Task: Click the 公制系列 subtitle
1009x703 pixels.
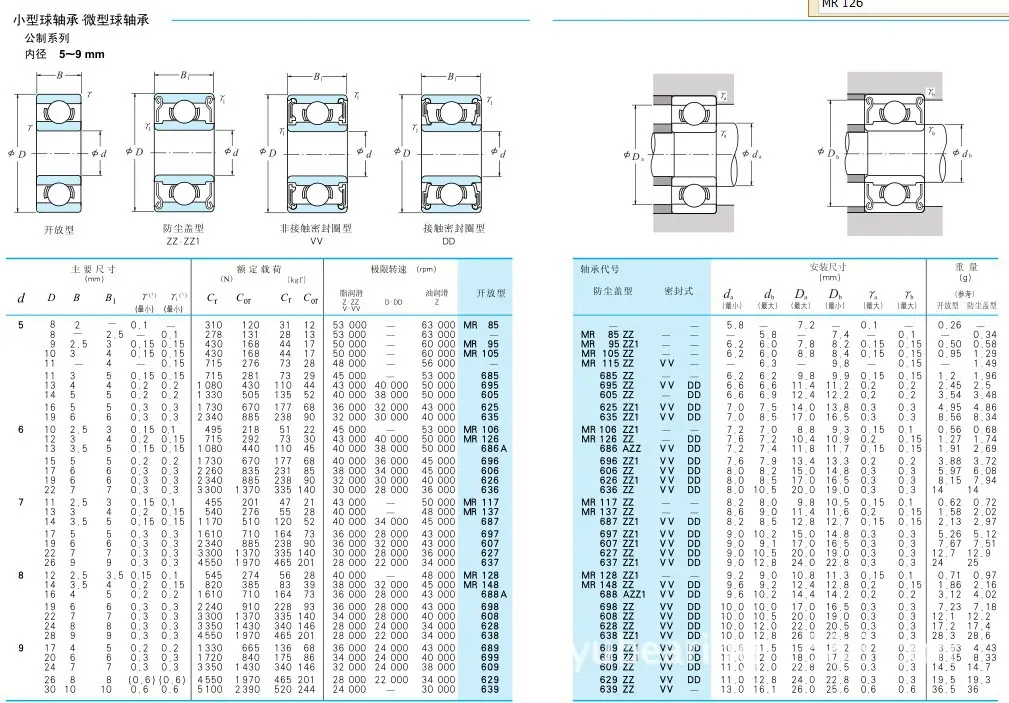Action: [x=47, y=38]
